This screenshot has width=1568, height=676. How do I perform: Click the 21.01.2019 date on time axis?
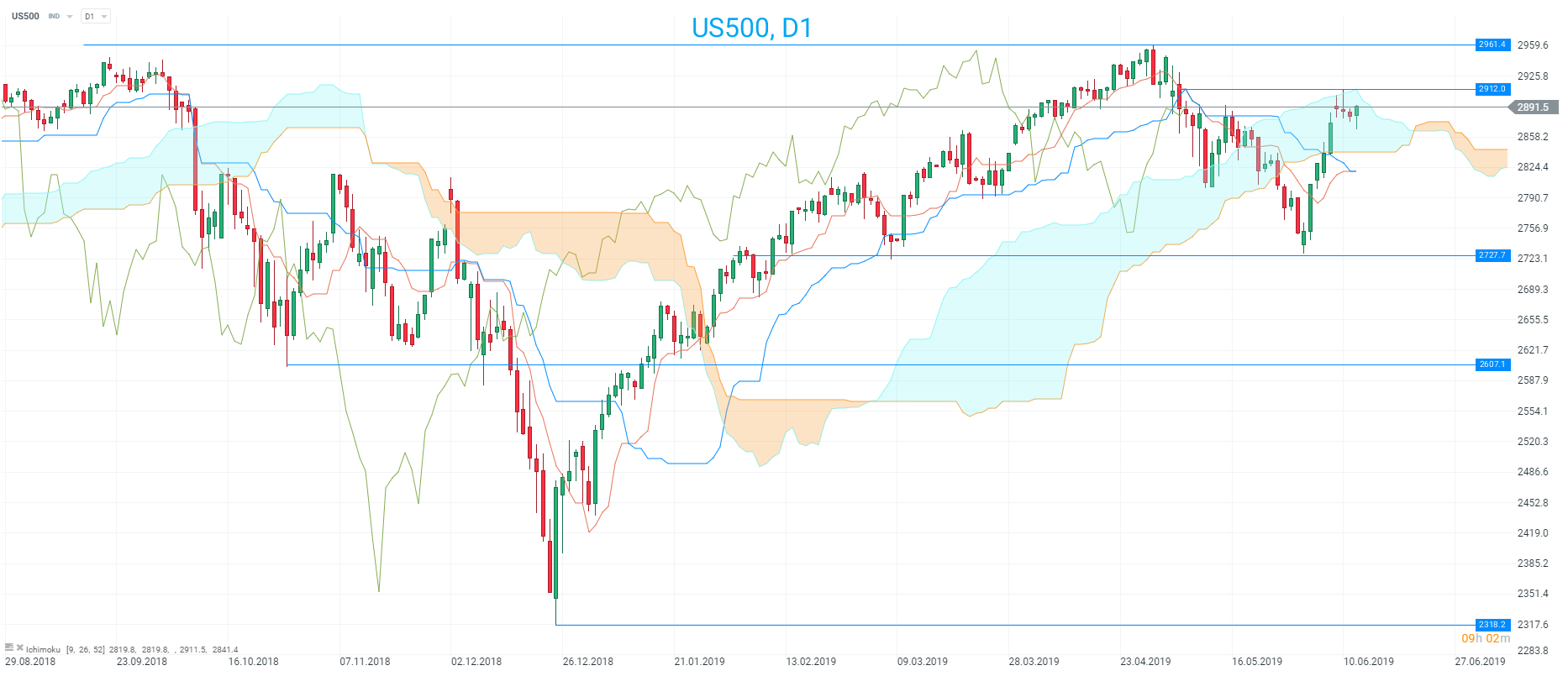click(699, 662)
